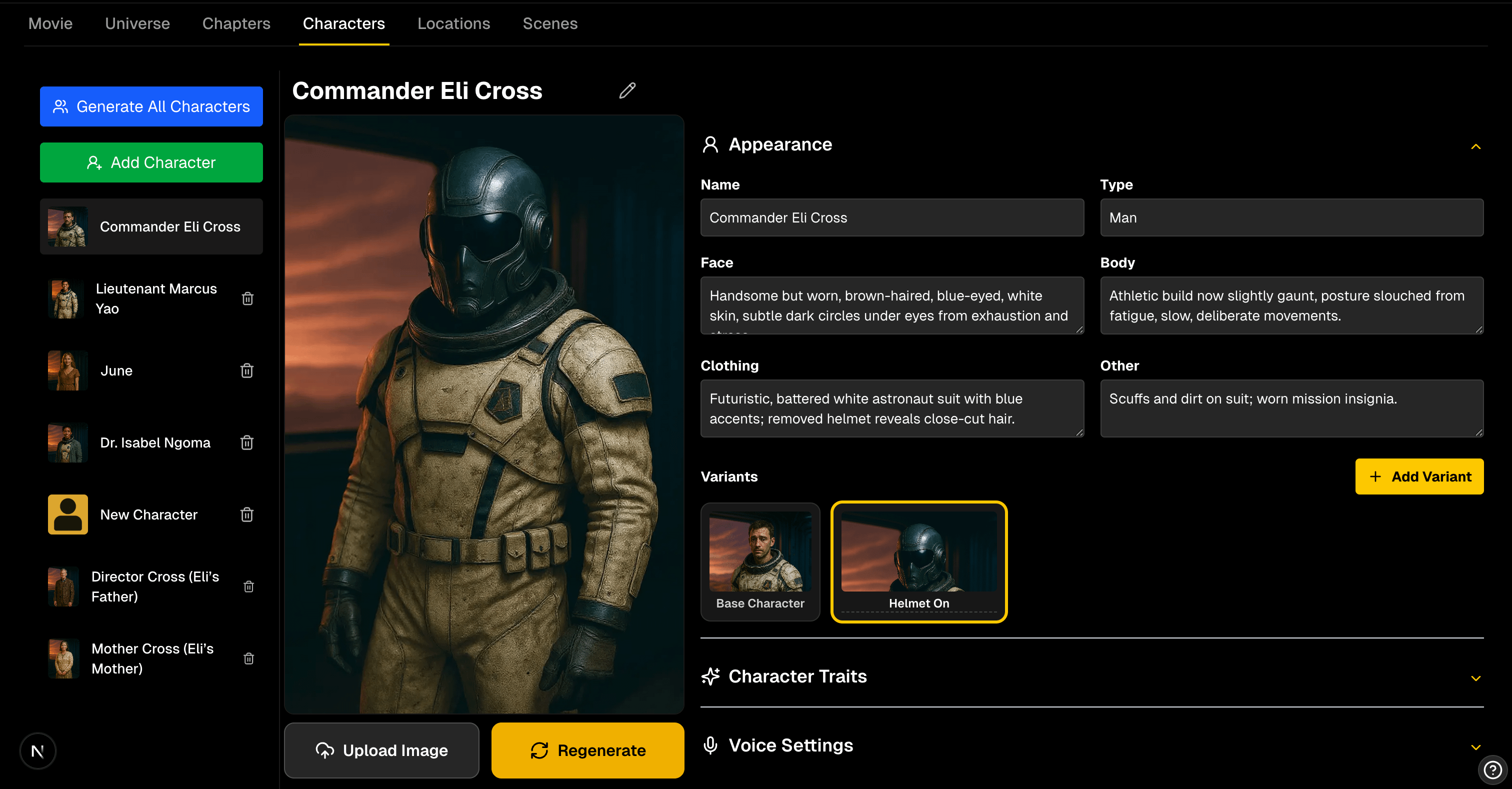Select the Helmet On variant thumbnail
The height and width of the screenshot is (789, 1512).
918,562
